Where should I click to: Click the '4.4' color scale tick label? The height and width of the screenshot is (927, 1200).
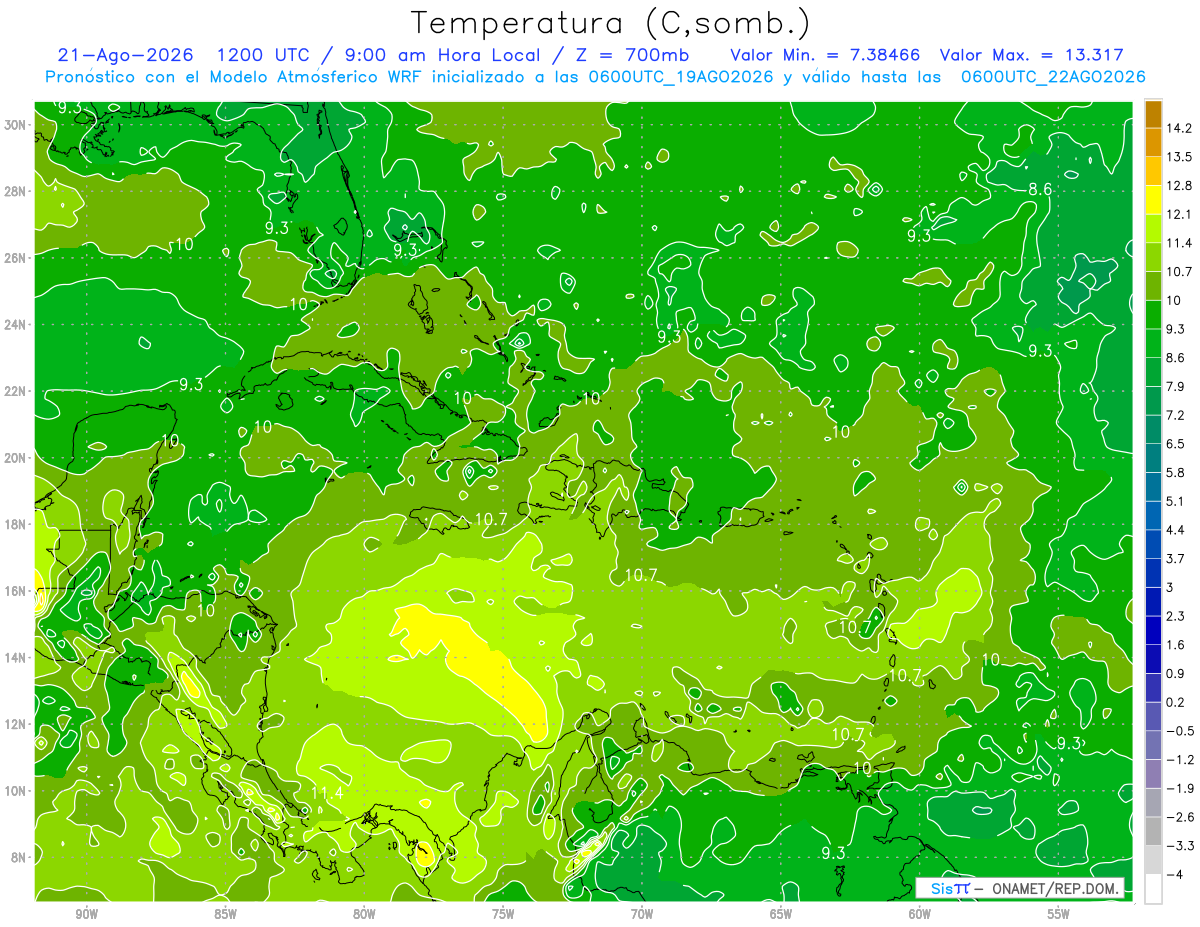(x=1175, y=529)
